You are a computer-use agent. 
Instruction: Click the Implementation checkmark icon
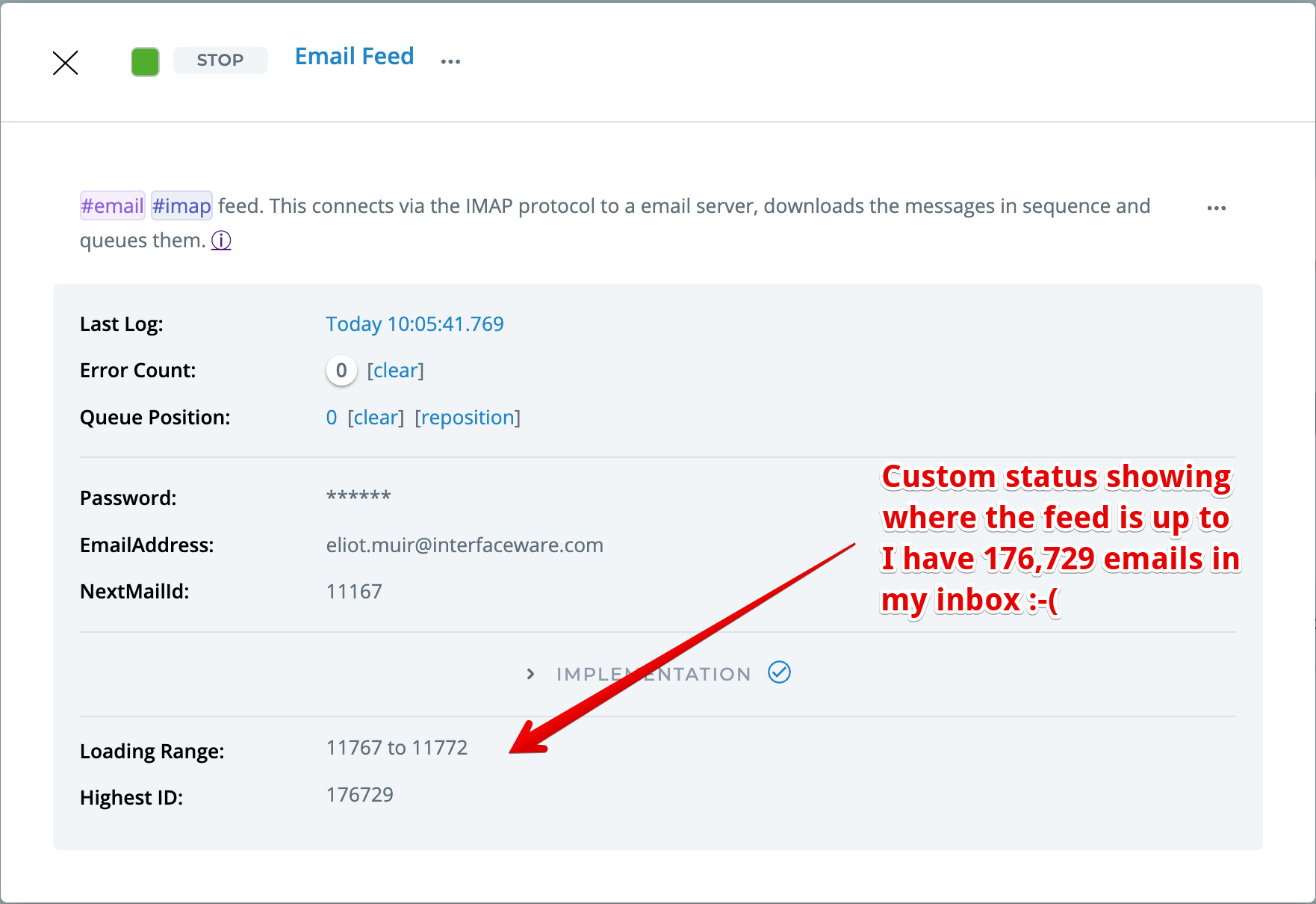click(779, 672)
